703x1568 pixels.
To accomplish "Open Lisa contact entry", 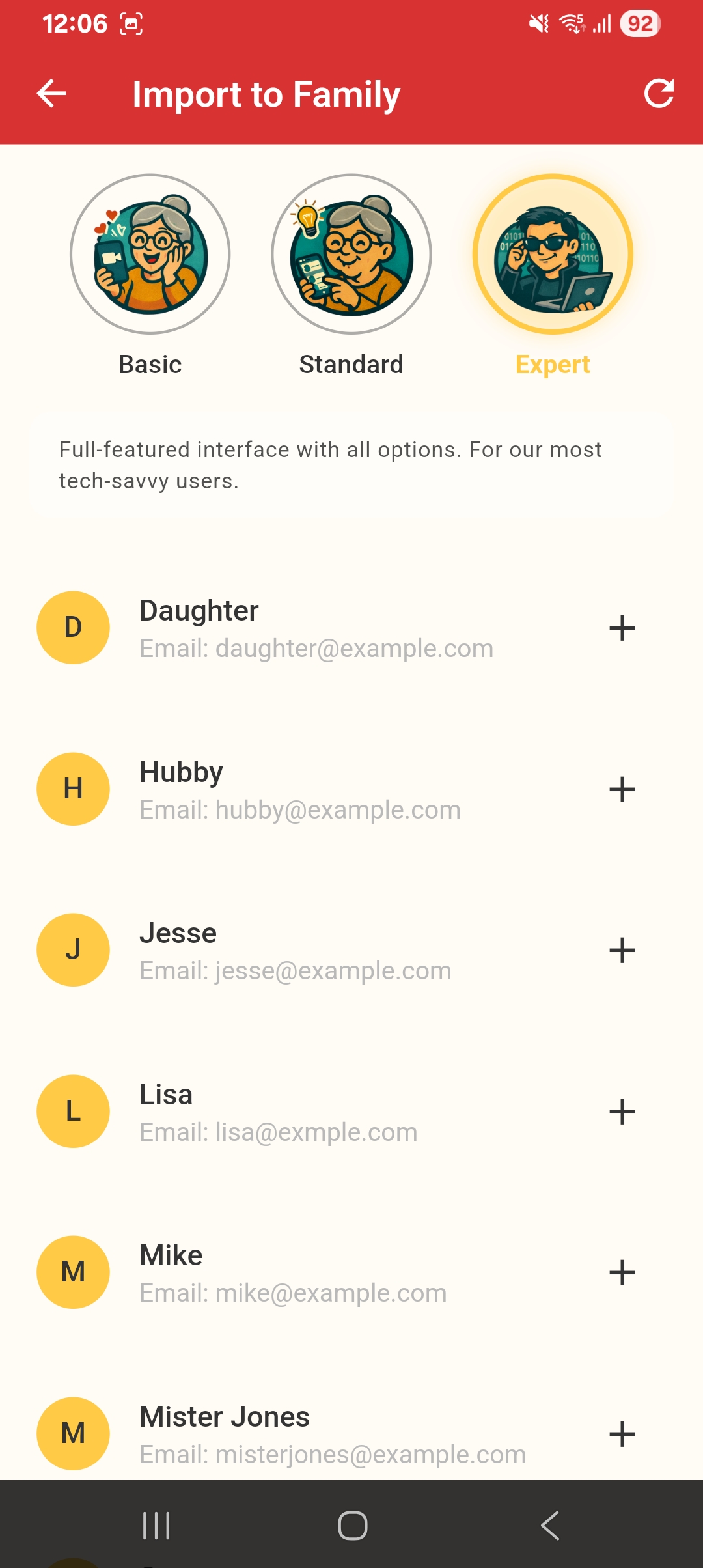I will tap(279, 1112).
